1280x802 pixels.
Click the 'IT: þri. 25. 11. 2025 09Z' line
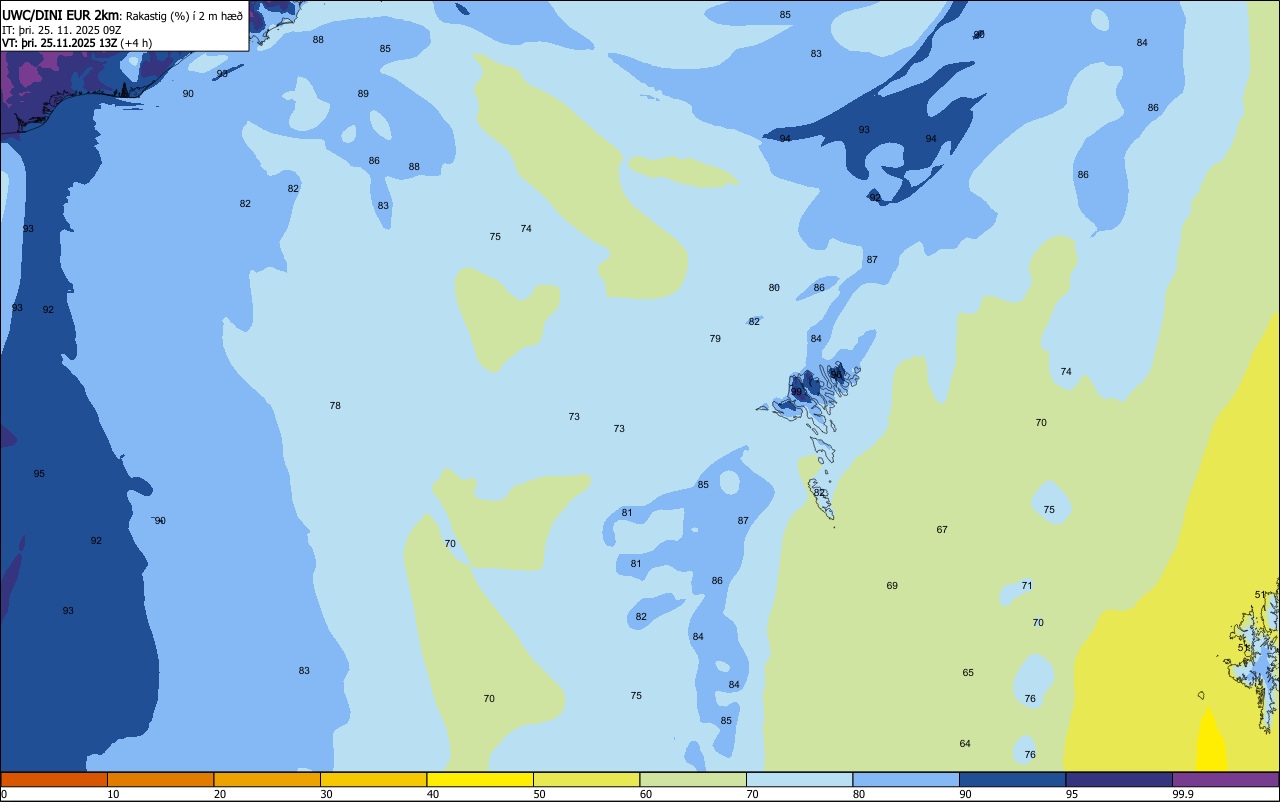[x=62, y=30]
